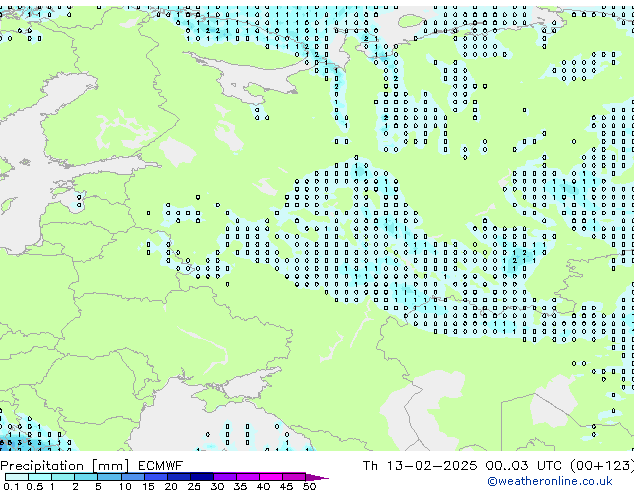Pick the 15–20 mm legend color swatch
This screenshot has width=634, height=490.
156,477
